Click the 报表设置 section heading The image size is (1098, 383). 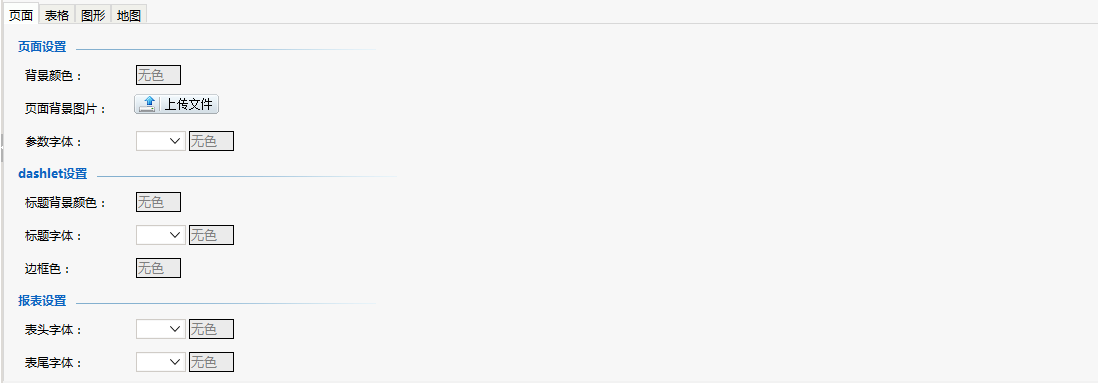[42, 300]
